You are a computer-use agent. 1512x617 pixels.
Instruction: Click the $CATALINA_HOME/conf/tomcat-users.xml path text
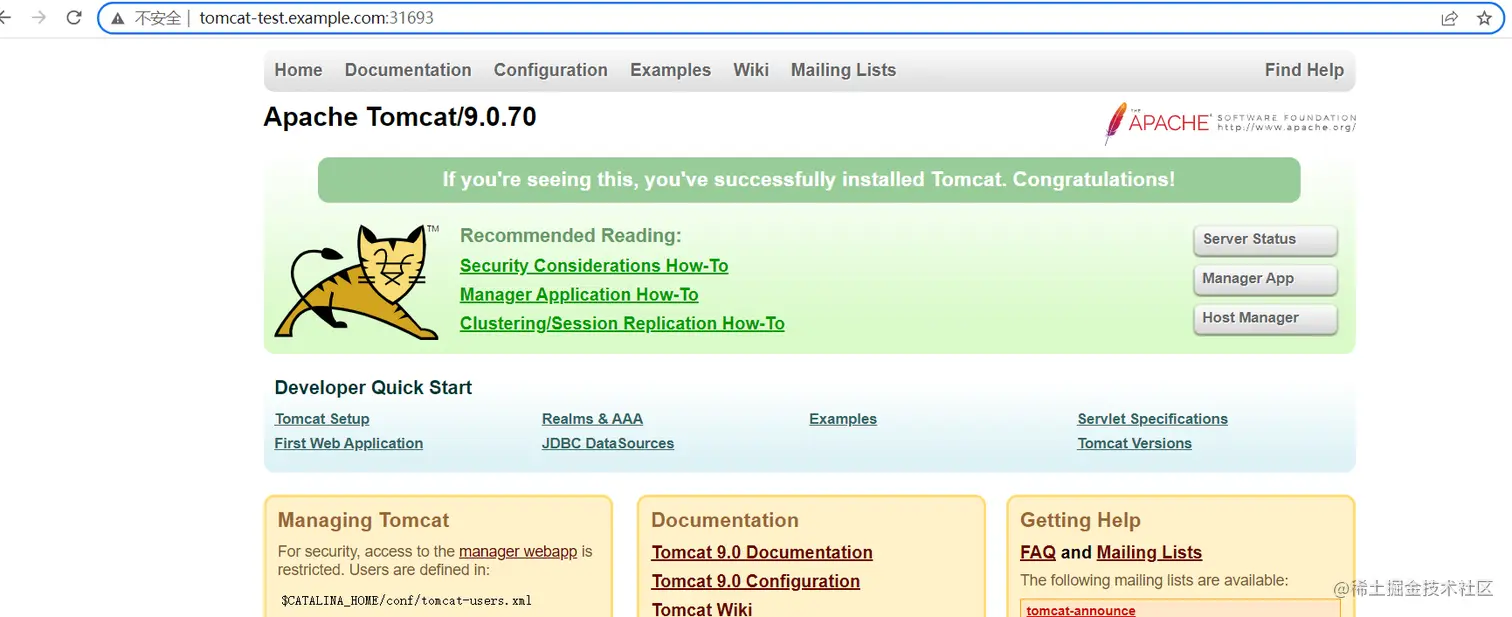tap(407, 601)
